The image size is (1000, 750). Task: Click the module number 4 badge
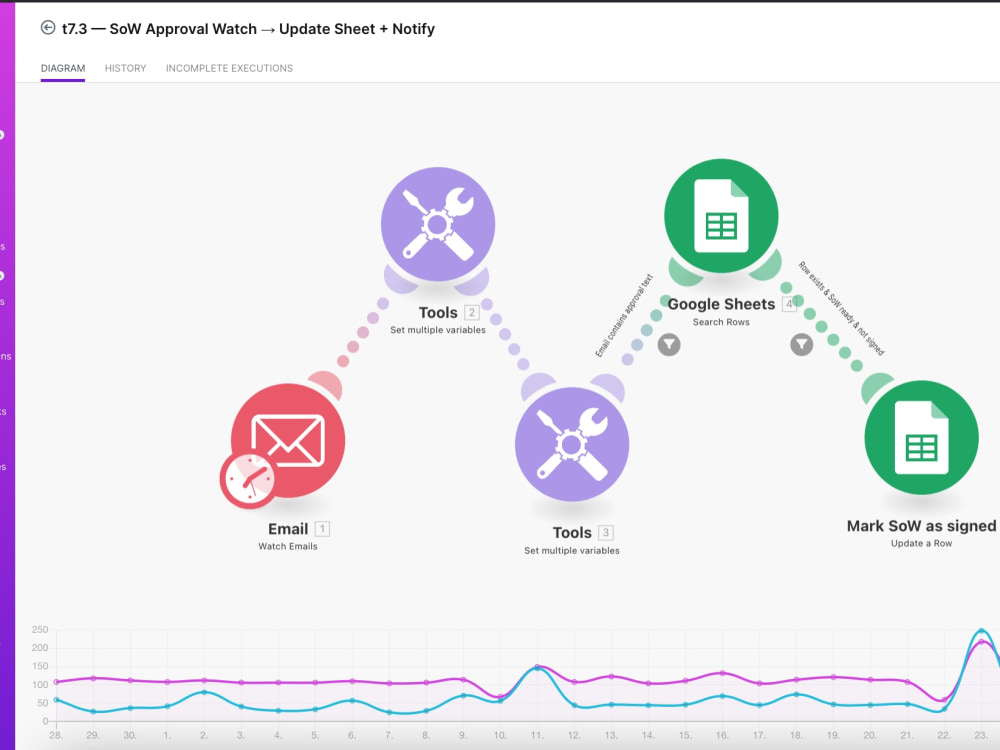point(789,304)
